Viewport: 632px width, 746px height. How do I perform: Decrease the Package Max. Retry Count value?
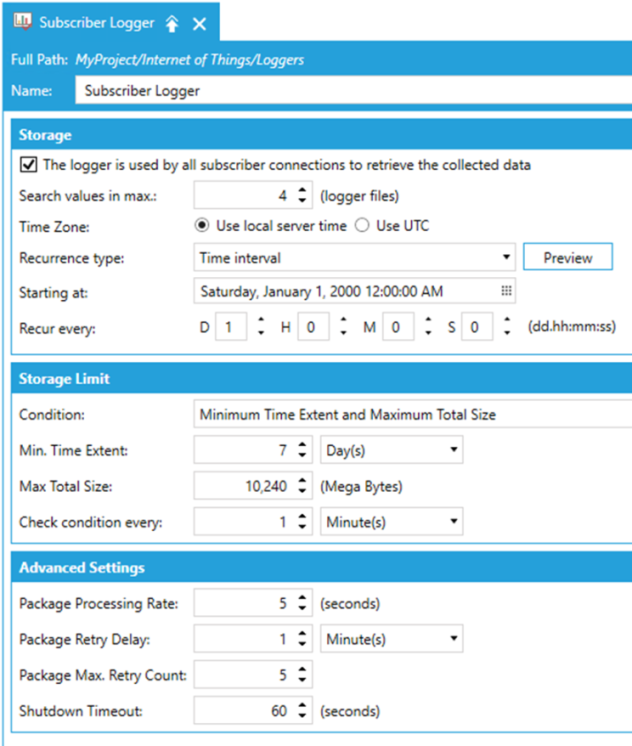click(302, 680)
